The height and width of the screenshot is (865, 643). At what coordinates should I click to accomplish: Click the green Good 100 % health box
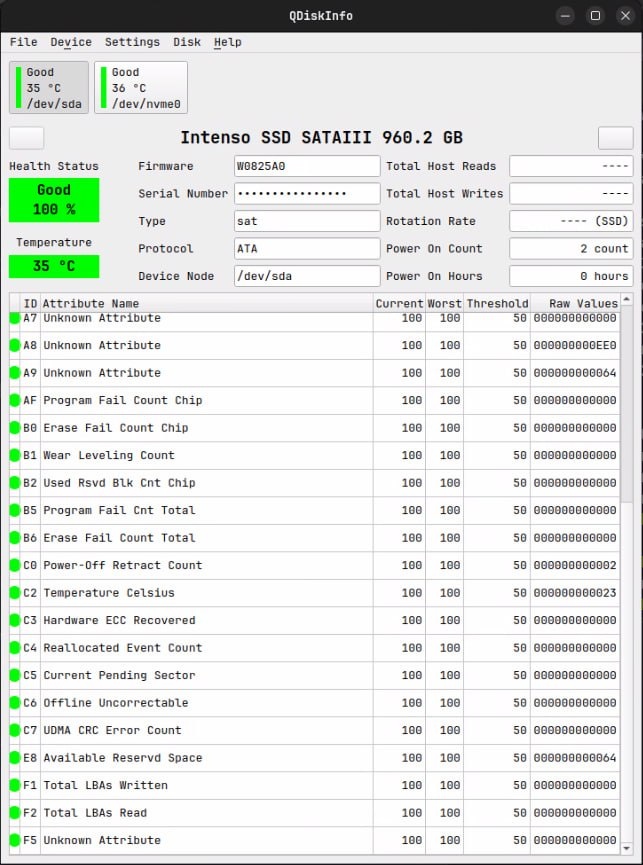click(x=54, y=200)
